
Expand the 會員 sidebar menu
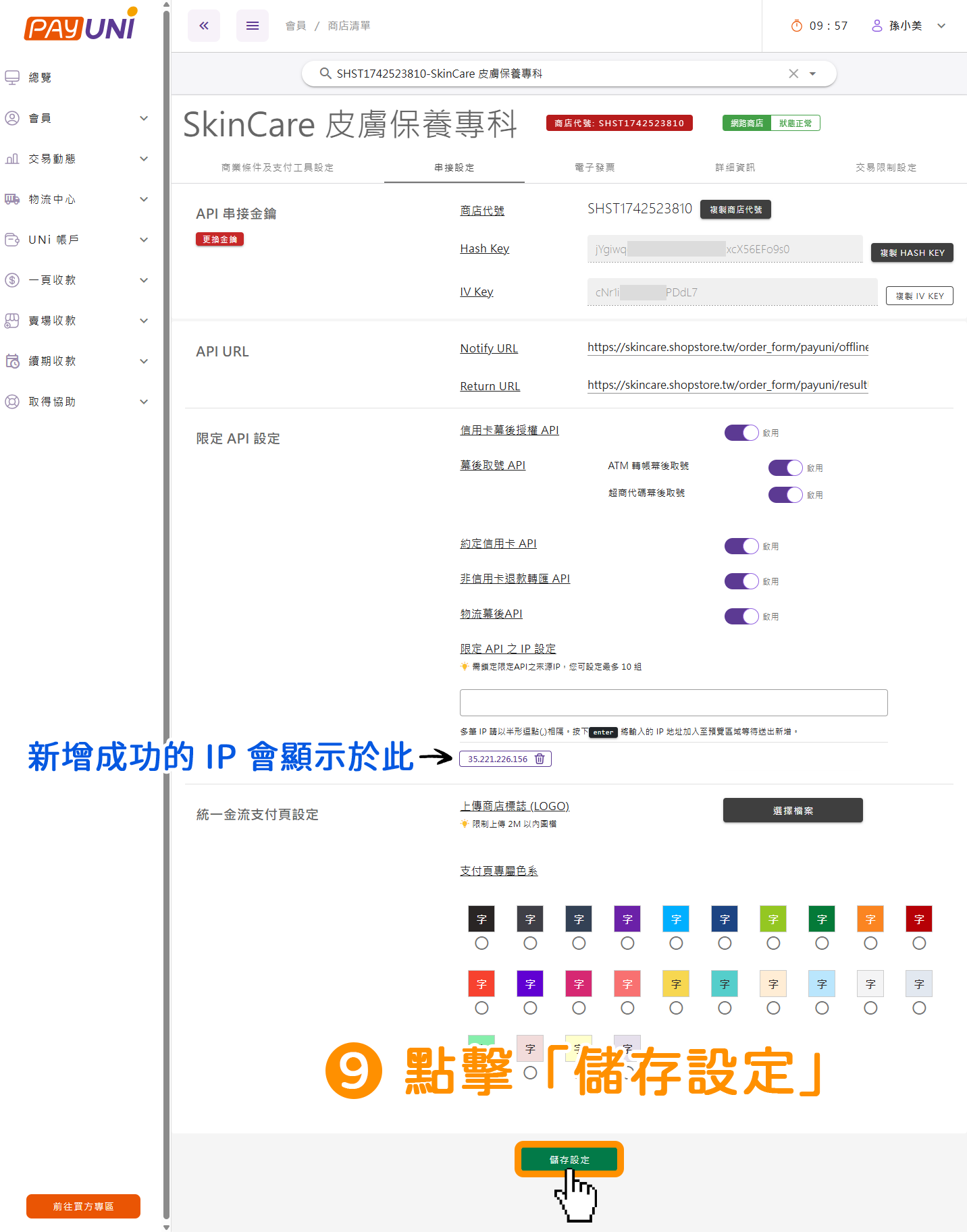(144, 118)
